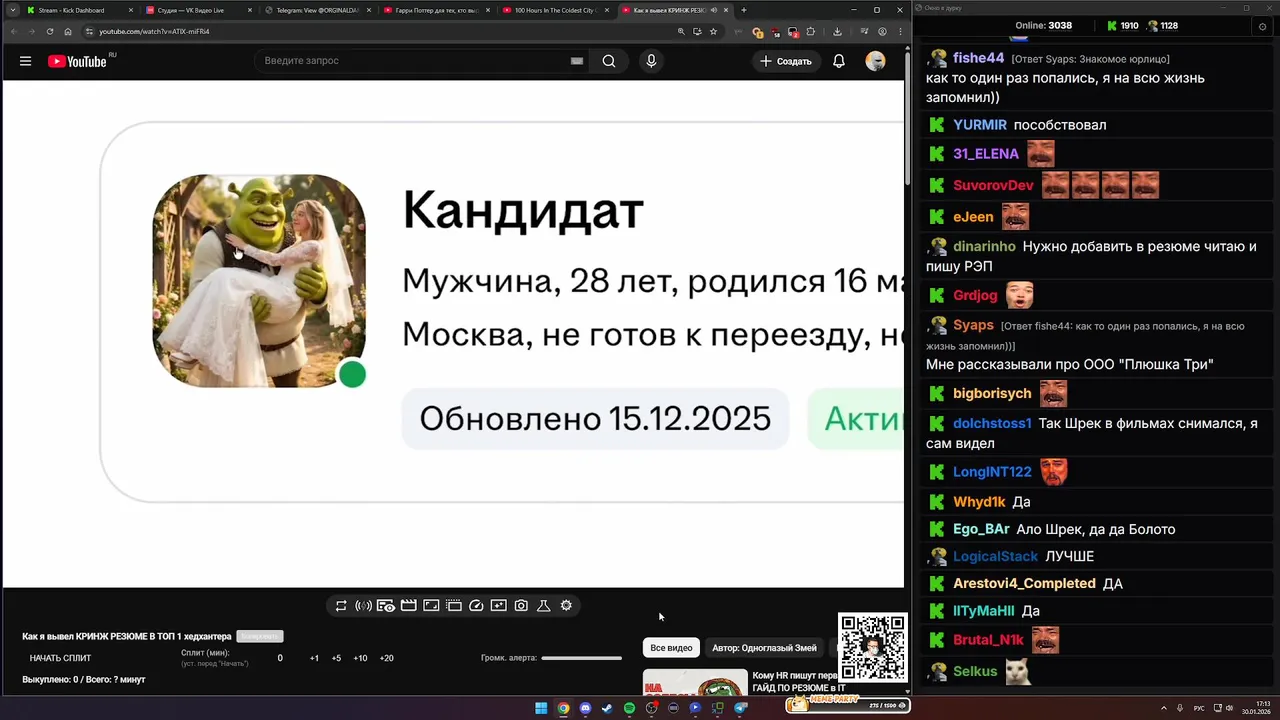1280x720 pixels.
Task: Go back in the browser
Action: pyautogui.click(x=14, y=31)
